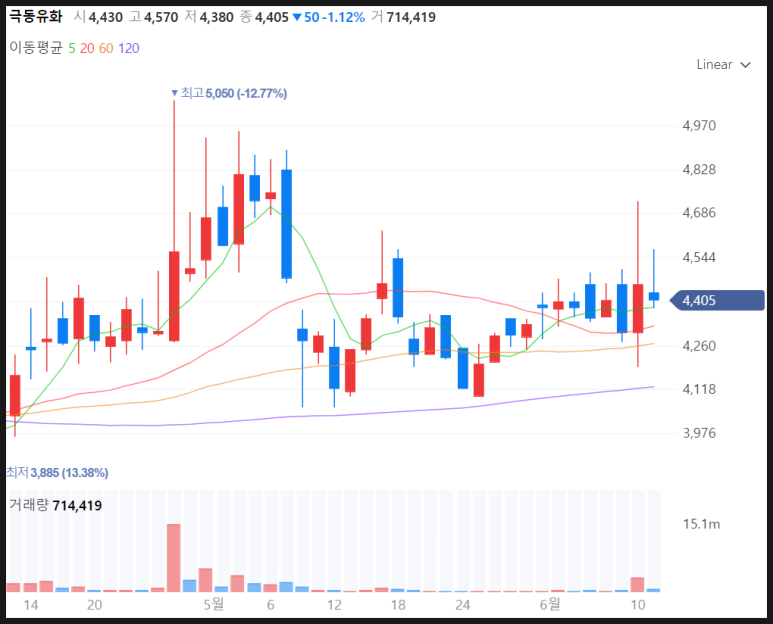The height and width of the screenshot is (624, 773).
Task: Click the 최저 3,885 low label
Action: [x=57, y=473]
